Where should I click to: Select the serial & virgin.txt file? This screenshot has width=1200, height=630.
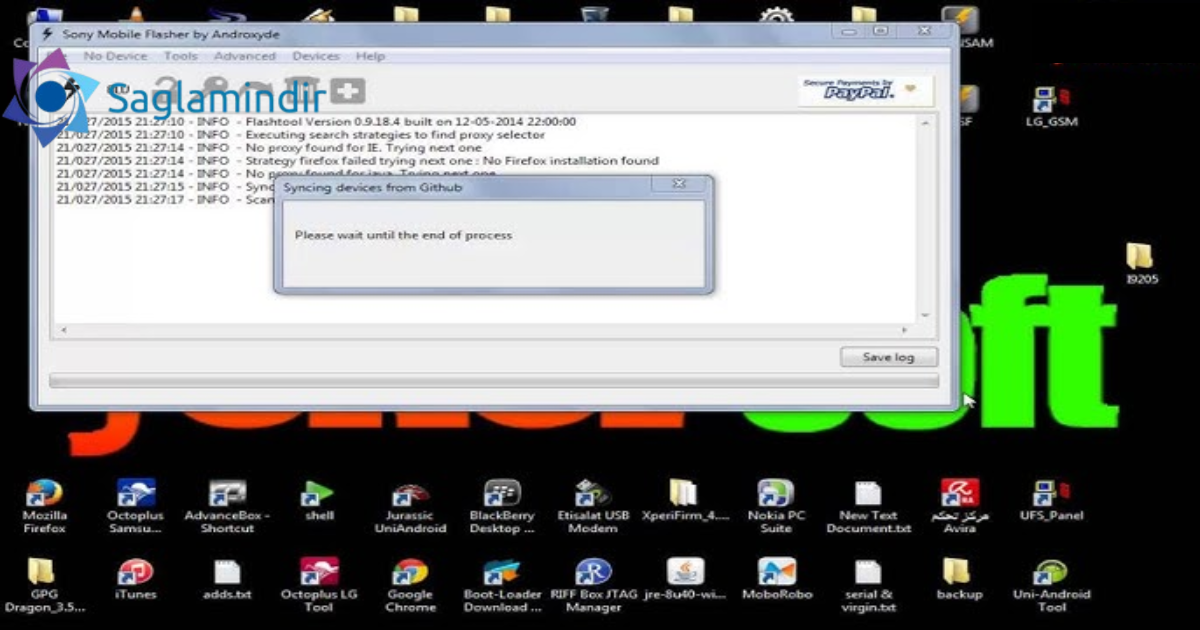[x=868, y=585]
